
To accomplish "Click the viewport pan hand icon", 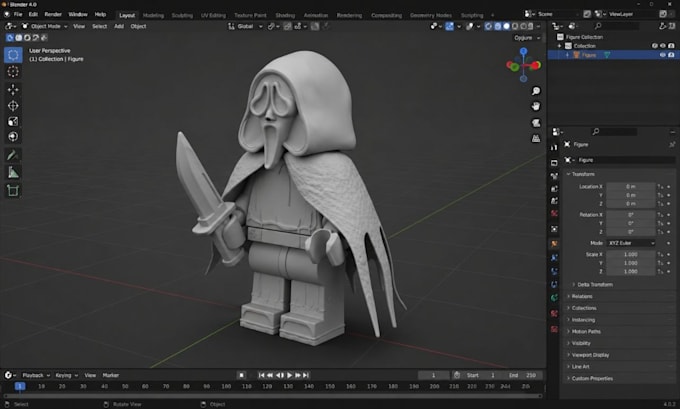I will click(536, 106).
